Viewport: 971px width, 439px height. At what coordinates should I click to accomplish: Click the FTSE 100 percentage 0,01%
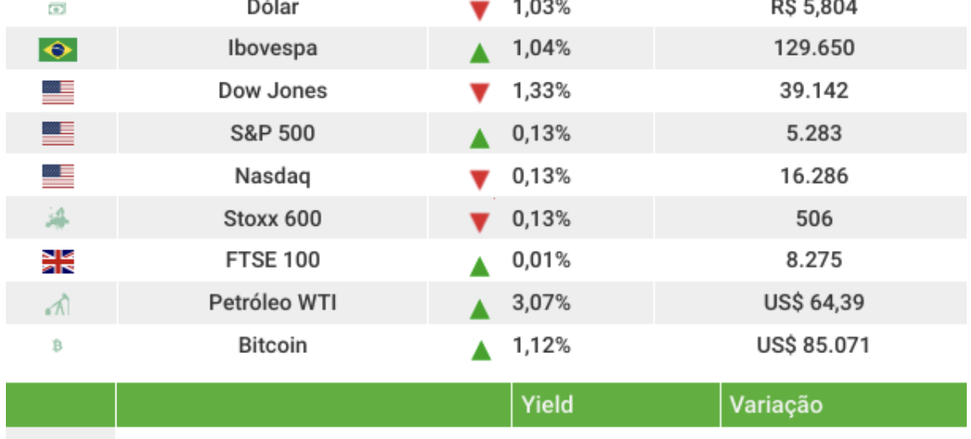(541, 261)
